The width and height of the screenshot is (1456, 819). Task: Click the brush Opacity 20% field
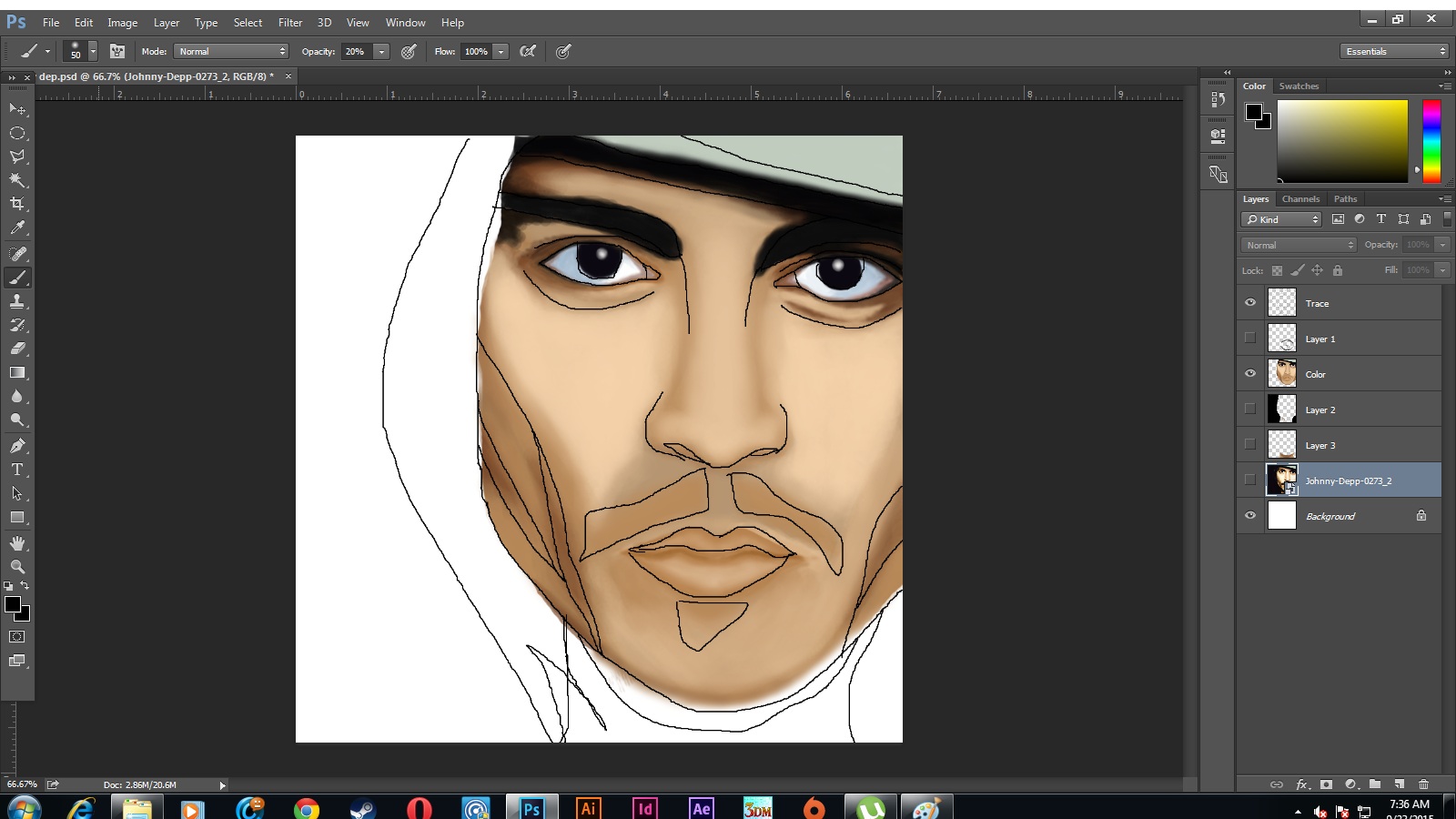tap(357, 52)
